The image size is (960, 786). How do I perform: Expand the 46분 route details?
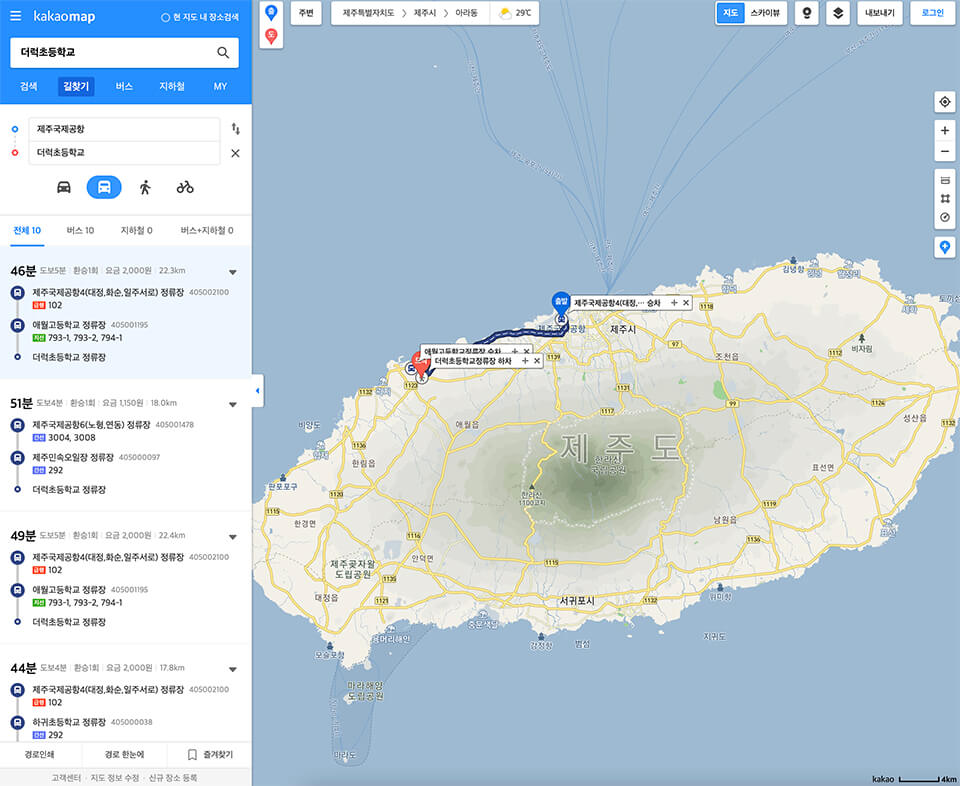tap(233, 272)
